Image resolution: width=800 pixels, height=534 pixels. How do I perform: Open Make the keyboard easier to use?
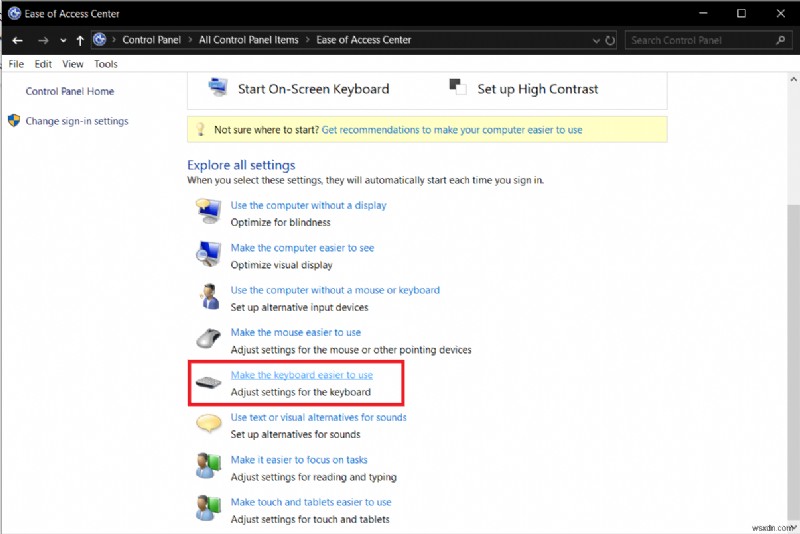tap(302, 375)
